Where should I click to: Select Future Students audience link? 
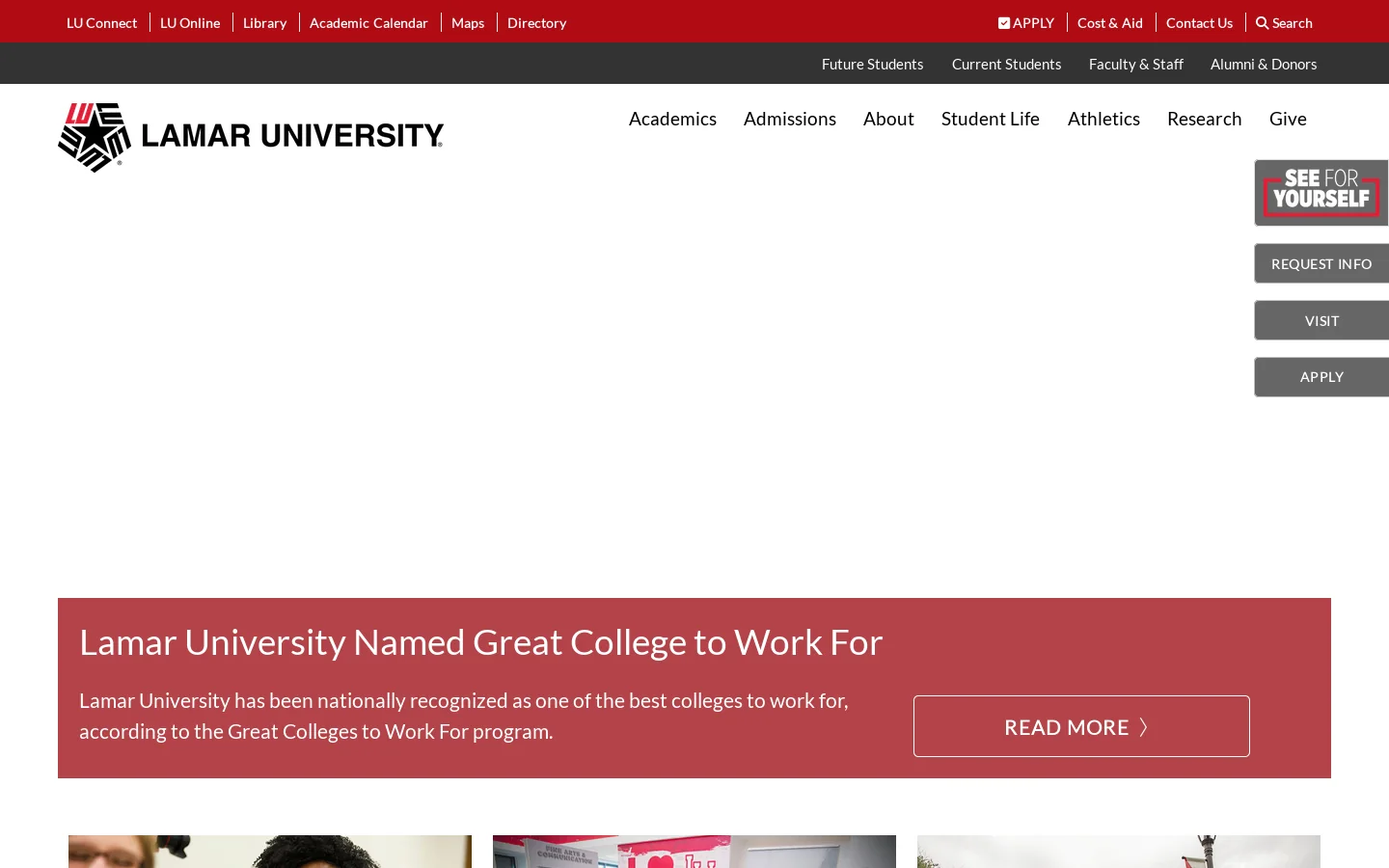coord(873,64)
